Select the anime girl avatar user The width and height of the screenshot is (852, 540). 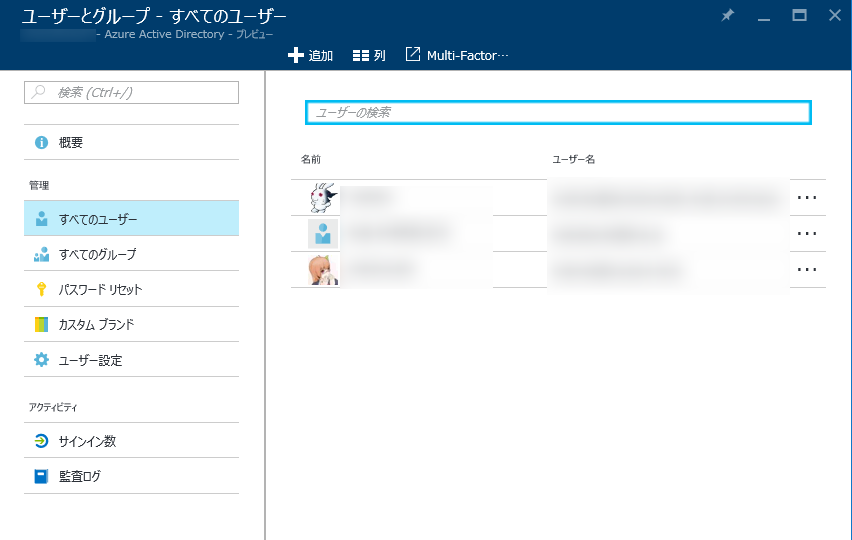pos(323,270)
